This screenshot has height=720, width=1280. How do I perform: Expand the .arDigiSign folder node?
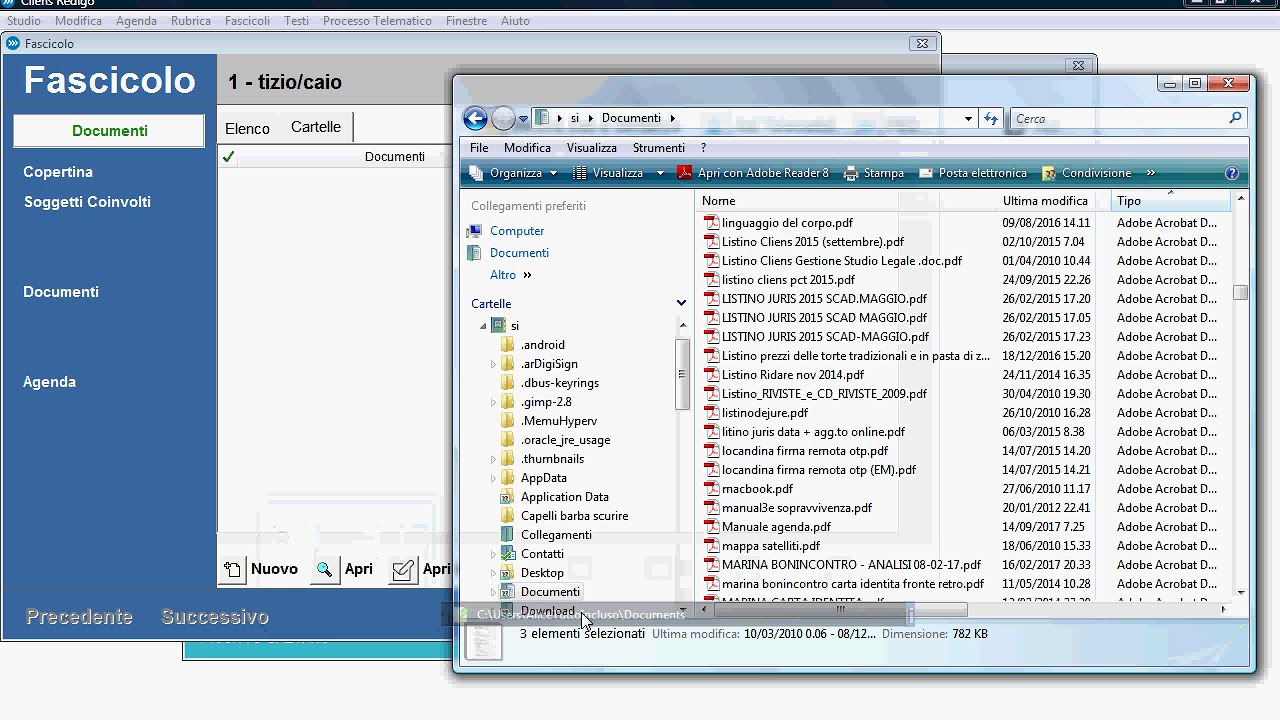493,364
